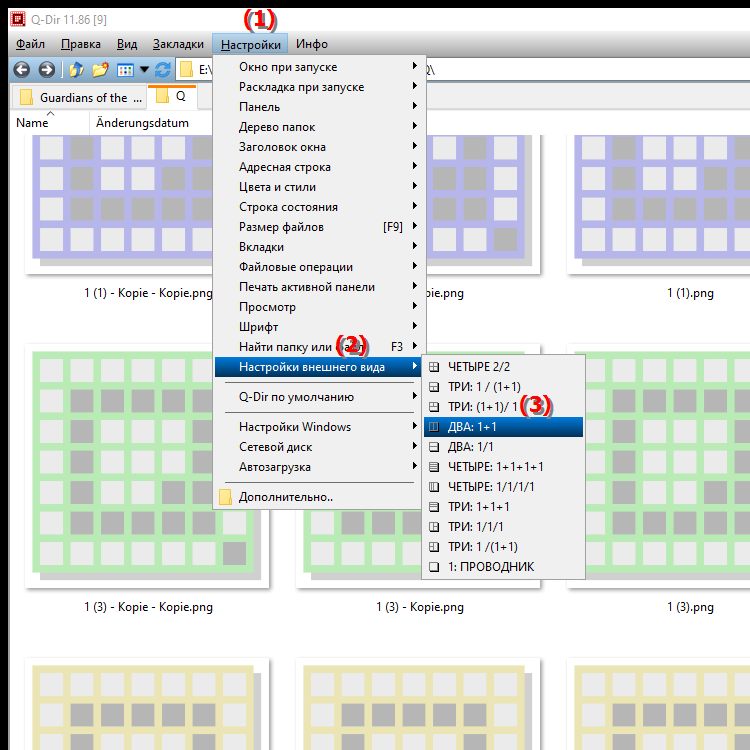Expand Строка состояния submenu
750x750 pixels.
pos(319,207)
